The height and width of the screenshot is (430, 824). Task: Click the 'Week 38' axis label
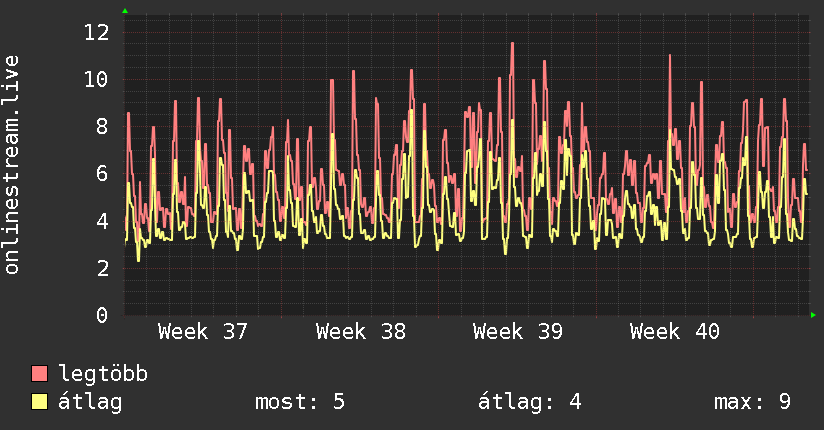point(360,332)
